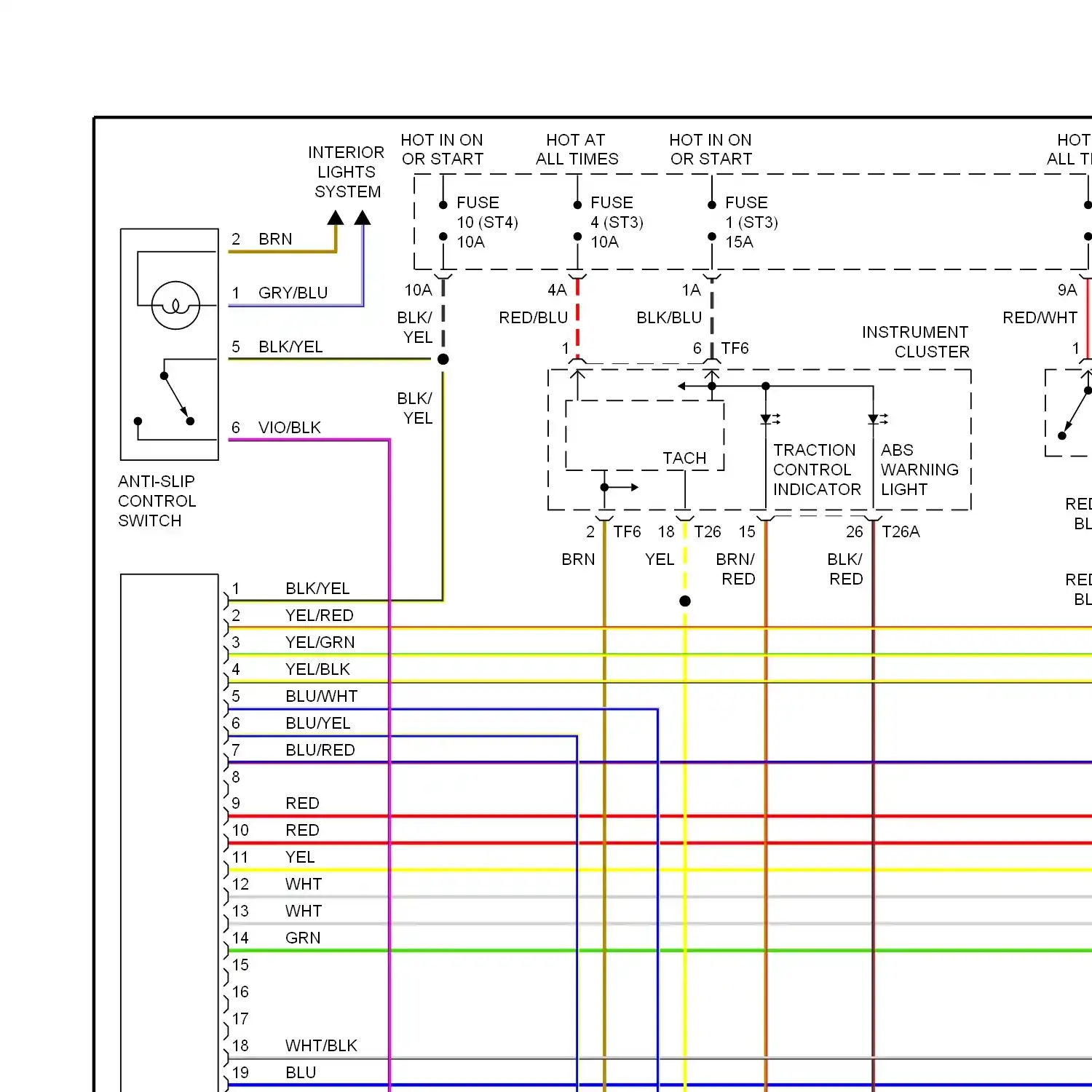The width and height of the screenshot is (1092, 1092).
Task: Select 'TRACTION CONTROL INDICATOR' text
Action: point(817,470)
